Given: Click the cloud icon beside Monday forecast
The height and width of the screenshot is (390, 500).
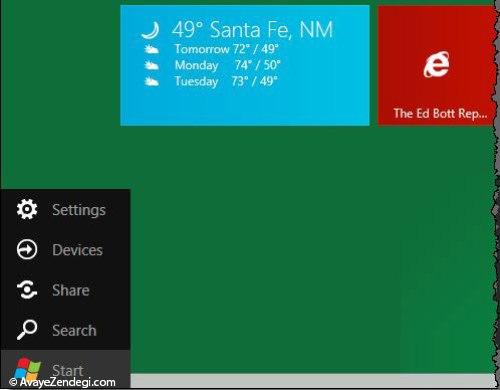Looking at the screenshot, I should (151, 65).
